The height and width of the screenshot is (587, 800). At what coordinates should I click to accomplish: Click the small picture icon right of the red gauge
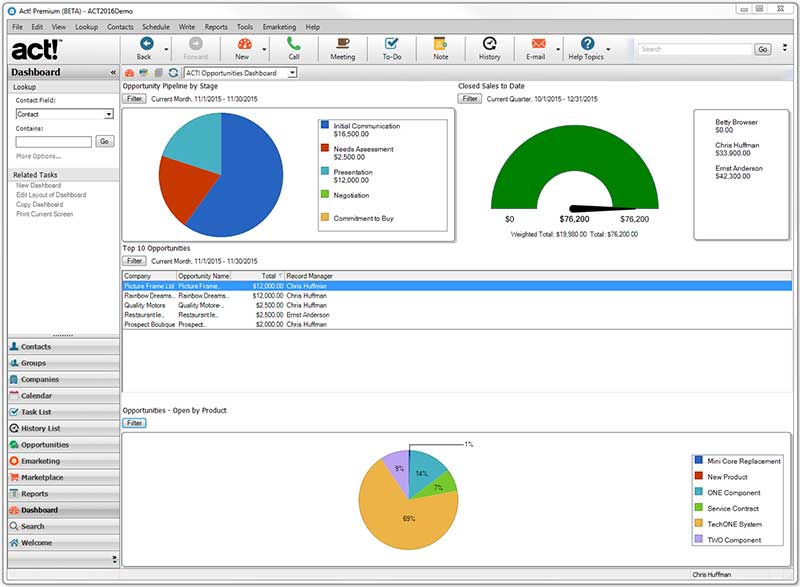point(144,73)
